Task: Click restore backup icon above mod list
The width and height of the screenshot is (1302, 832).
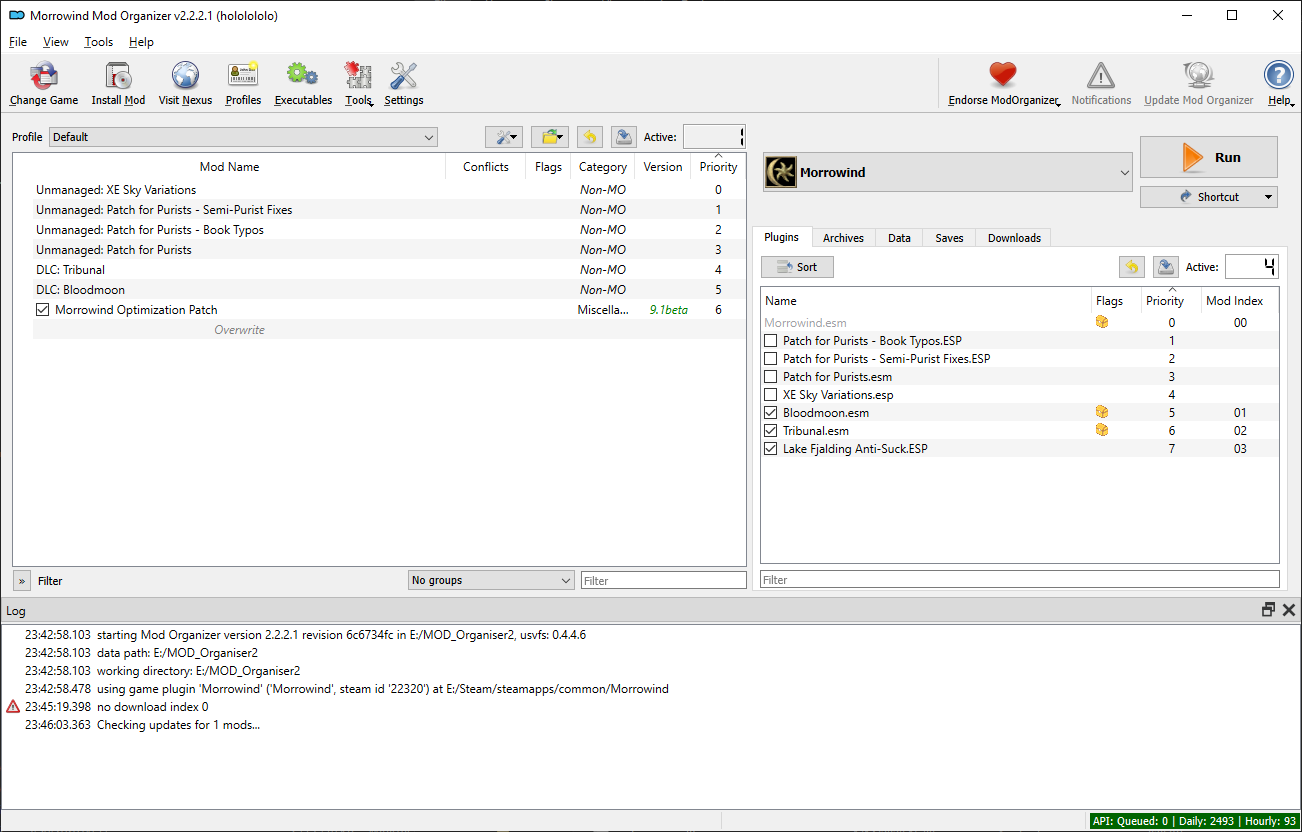Action: pos(590,137)
